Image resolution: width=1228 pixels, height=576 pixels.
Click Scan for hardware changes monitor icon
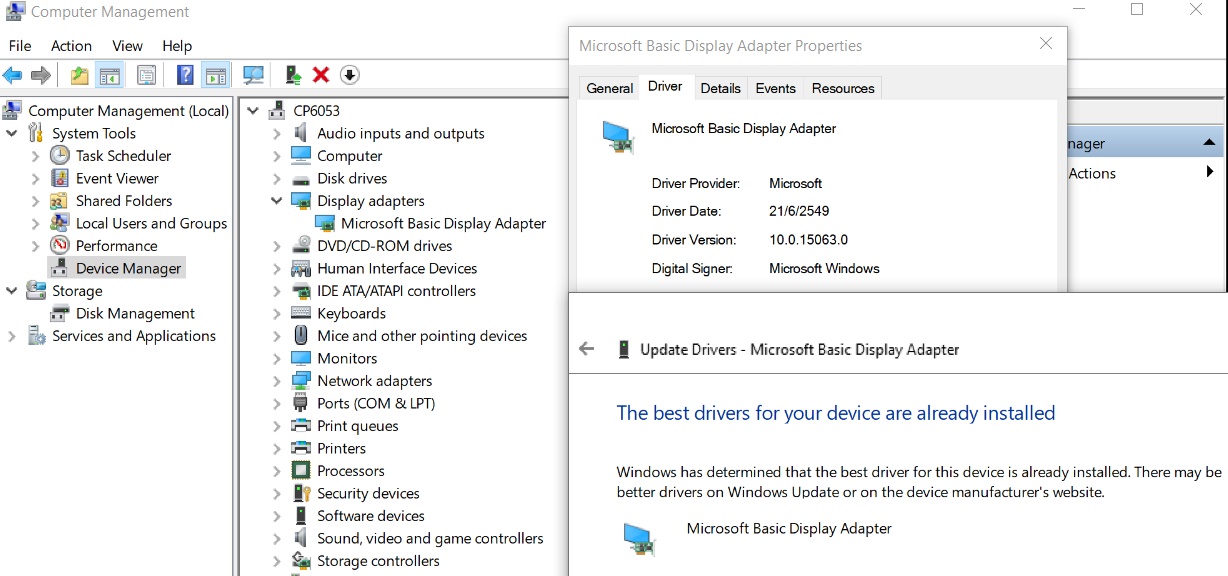tap(253, 75)
